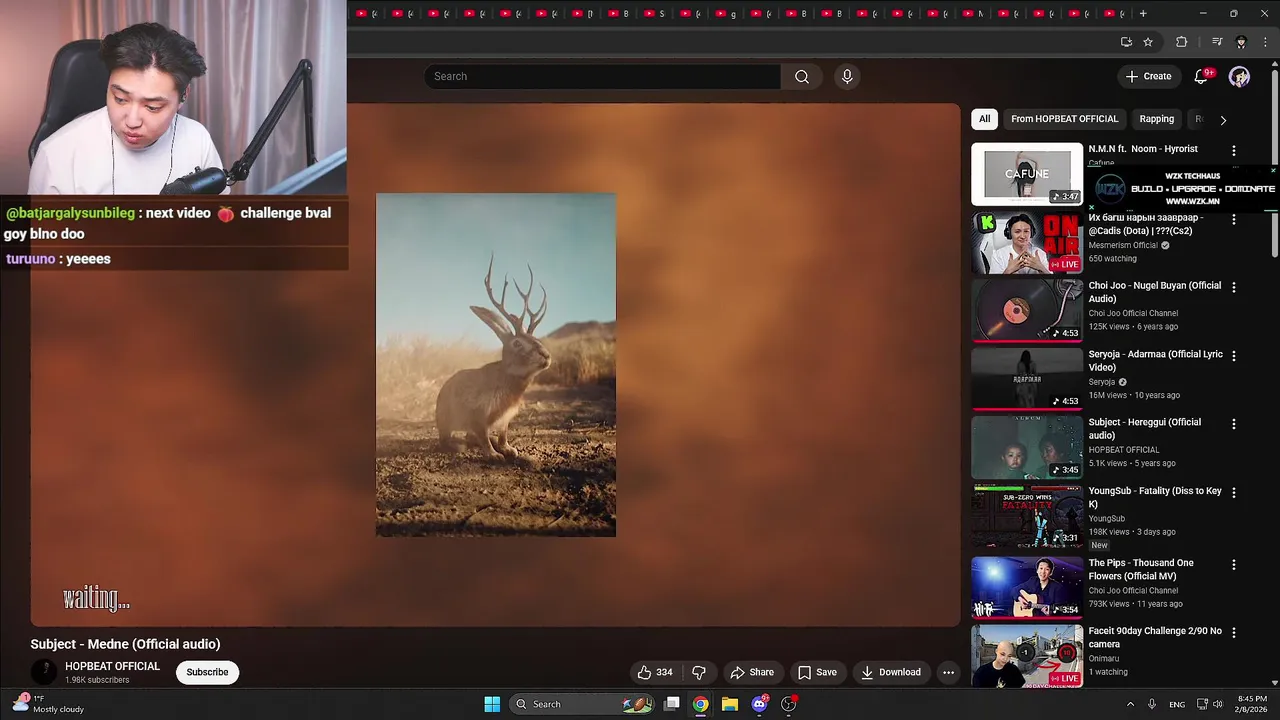Open options for Faceit 90day Challenge video

1233,632
